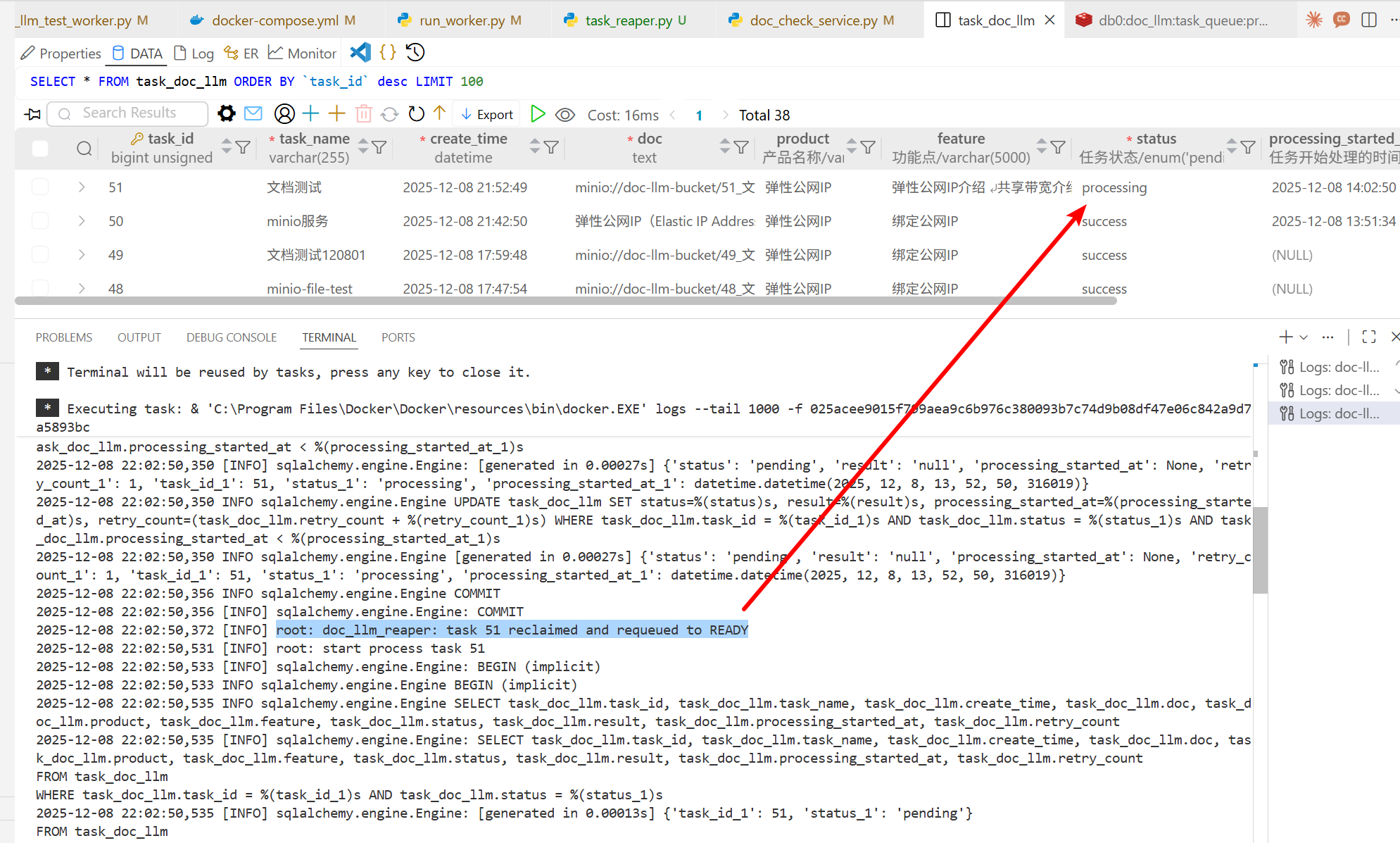Image resolution: width=1400 pixels, height=843 pixels.
Task: Click the red trash delete-row icon
Action: [x=363, y=113]
